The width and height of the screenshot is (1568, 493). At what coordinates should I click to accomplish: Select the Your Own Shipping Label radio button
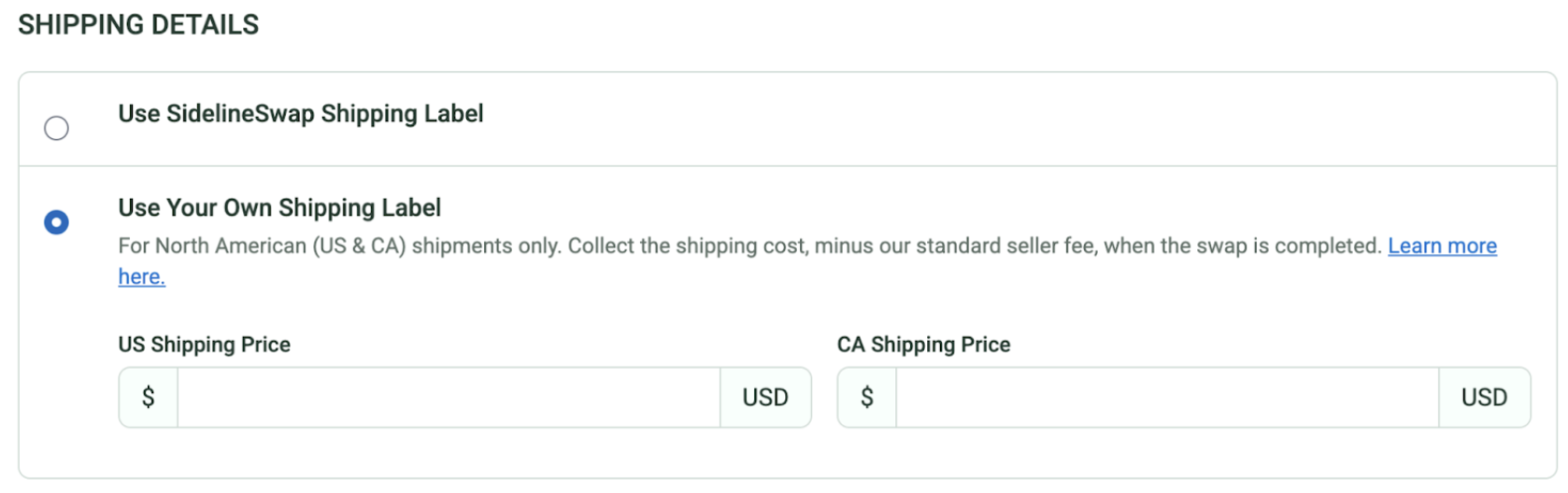click(56, 222)
